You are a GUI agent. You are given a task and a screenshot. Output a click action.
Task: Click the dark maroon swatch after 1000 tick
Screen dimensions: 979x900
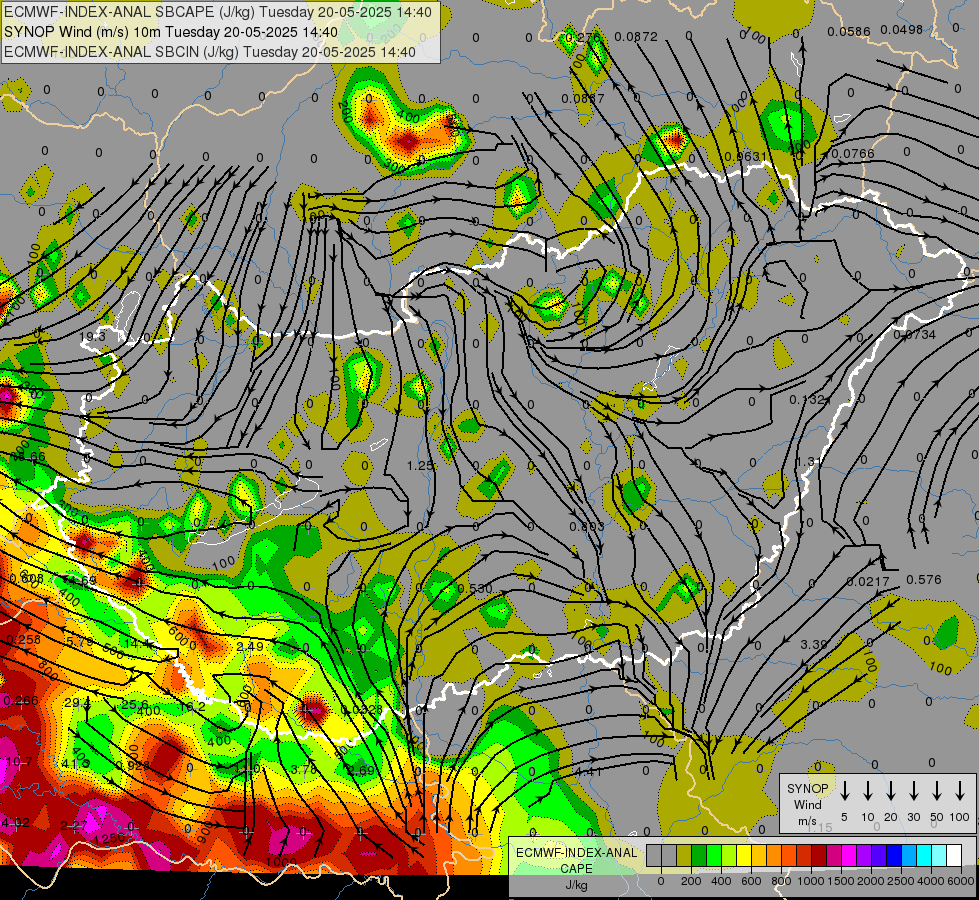click(819, 856)
